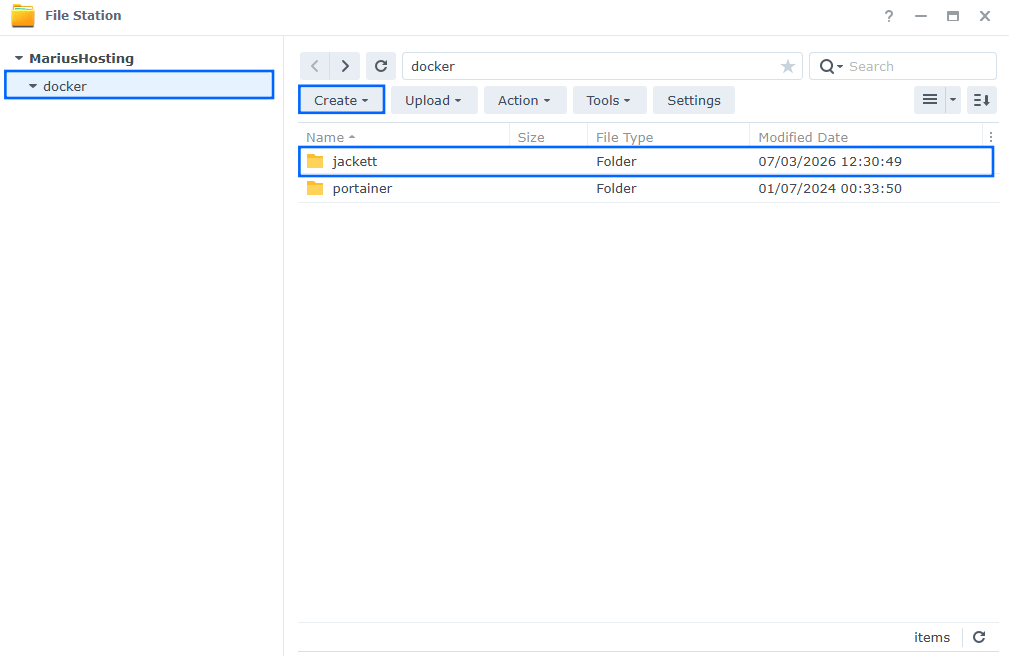Screen dimensions: 1009x656
Task: Close the File Station window
Action: pos(985,16)
